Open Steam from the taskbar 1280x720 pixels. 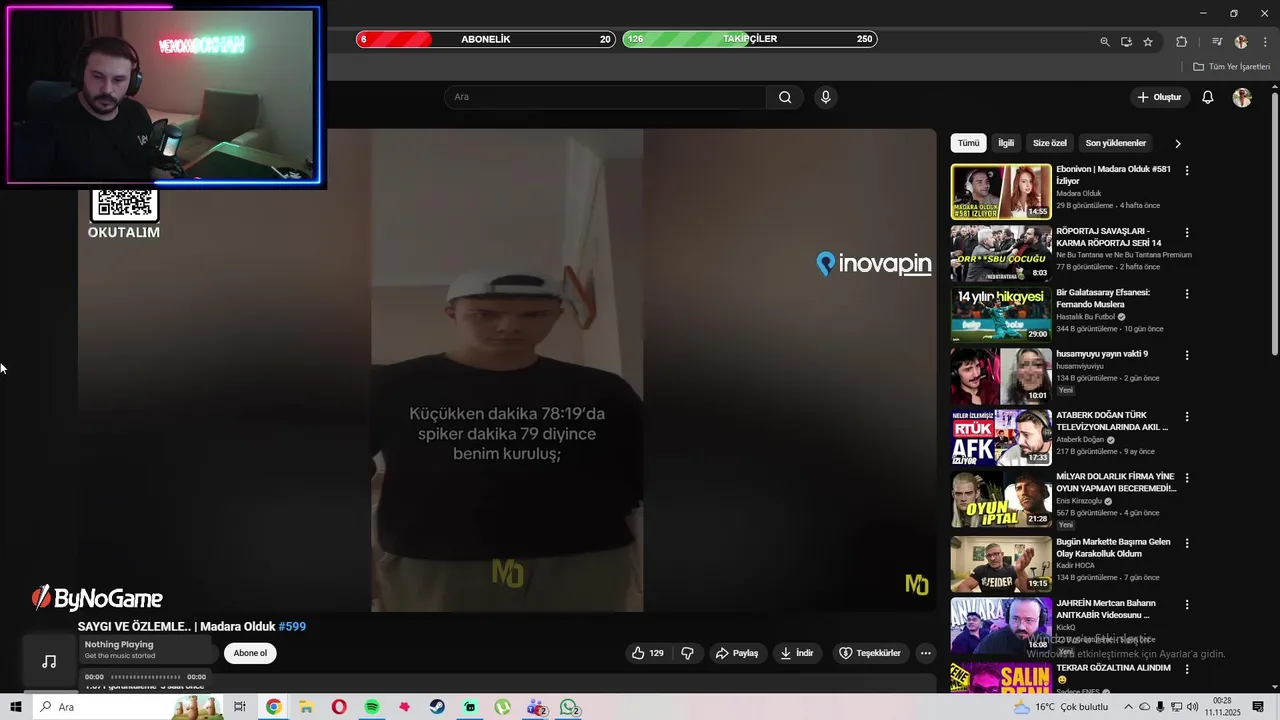point(437,707)
